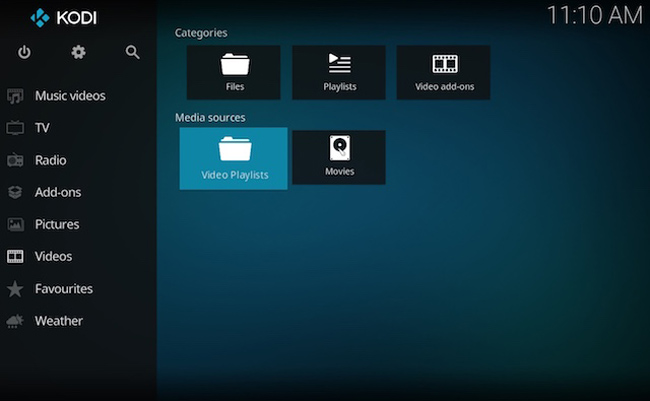Open the Video Playlists media source
The width and height of the screenshot is (650, 401).
pyautogui.click(x=233, y=158)
